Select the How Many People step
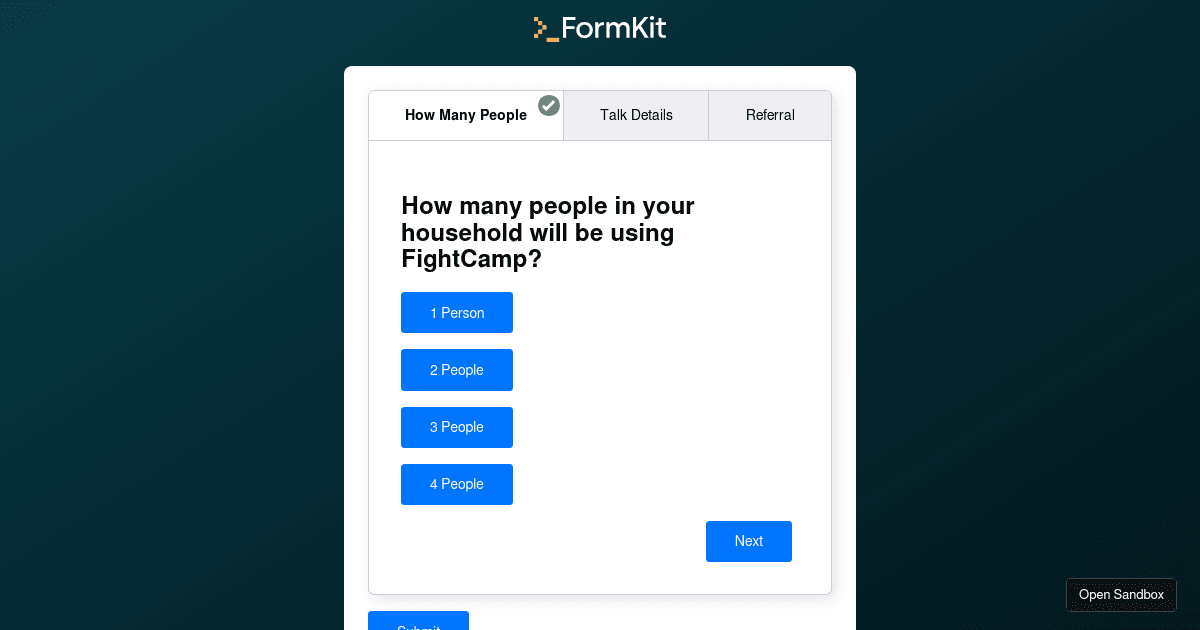Image resolution: width=1200 pixels, height=630 pixels. (466, 115)
